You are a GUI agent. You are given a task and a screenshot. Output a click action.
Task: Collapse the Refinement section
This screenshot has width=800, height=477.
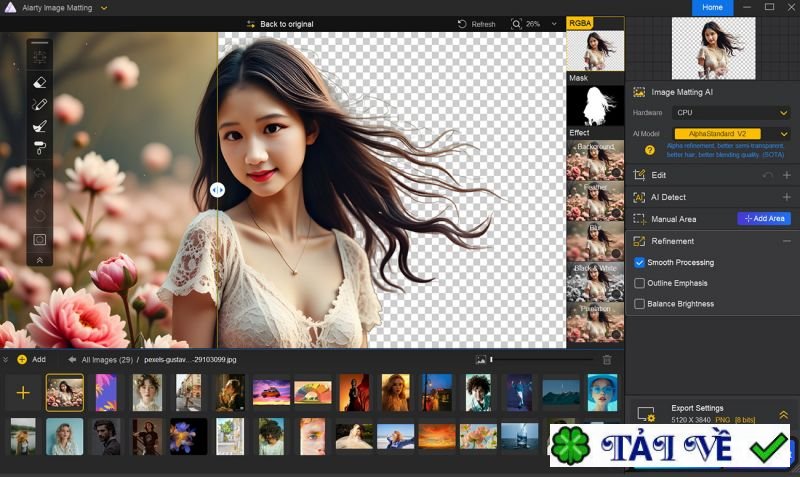(x=786, y=241)
